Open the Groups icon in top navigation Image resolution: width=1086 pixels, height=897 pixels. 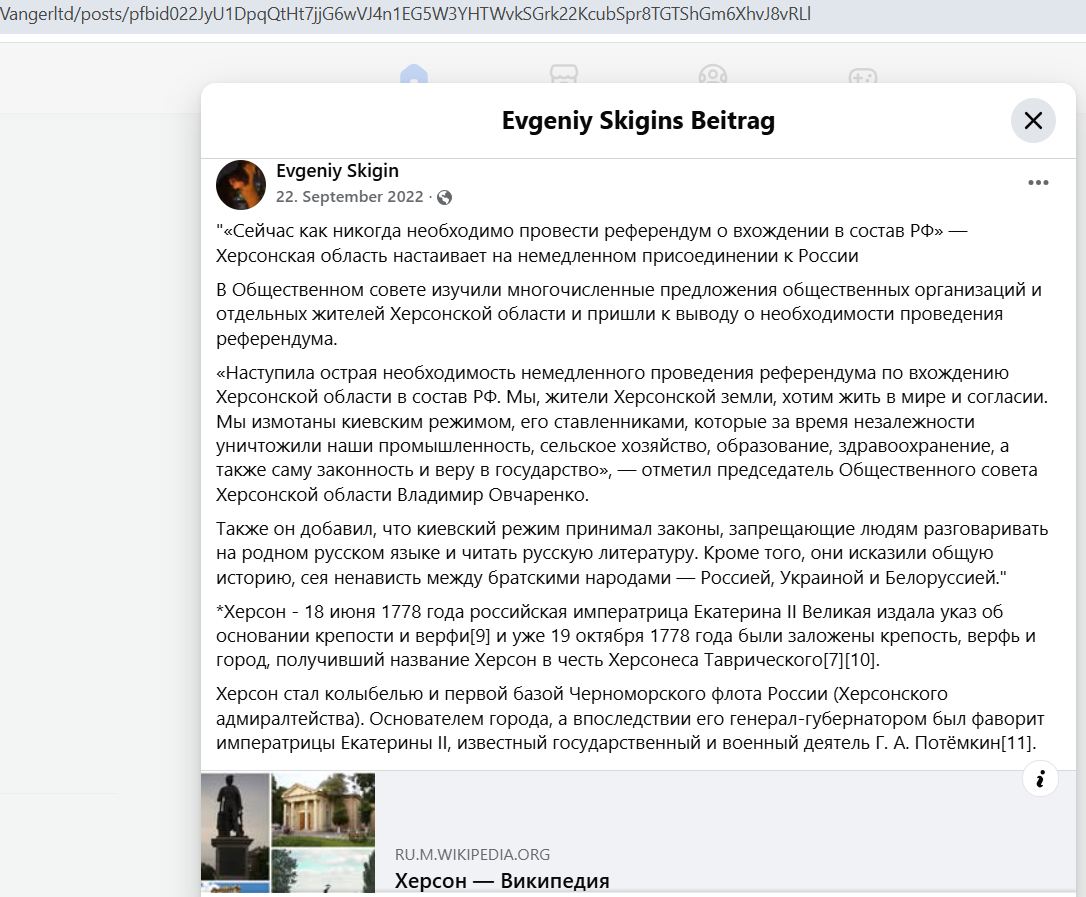tap(712, 77)
